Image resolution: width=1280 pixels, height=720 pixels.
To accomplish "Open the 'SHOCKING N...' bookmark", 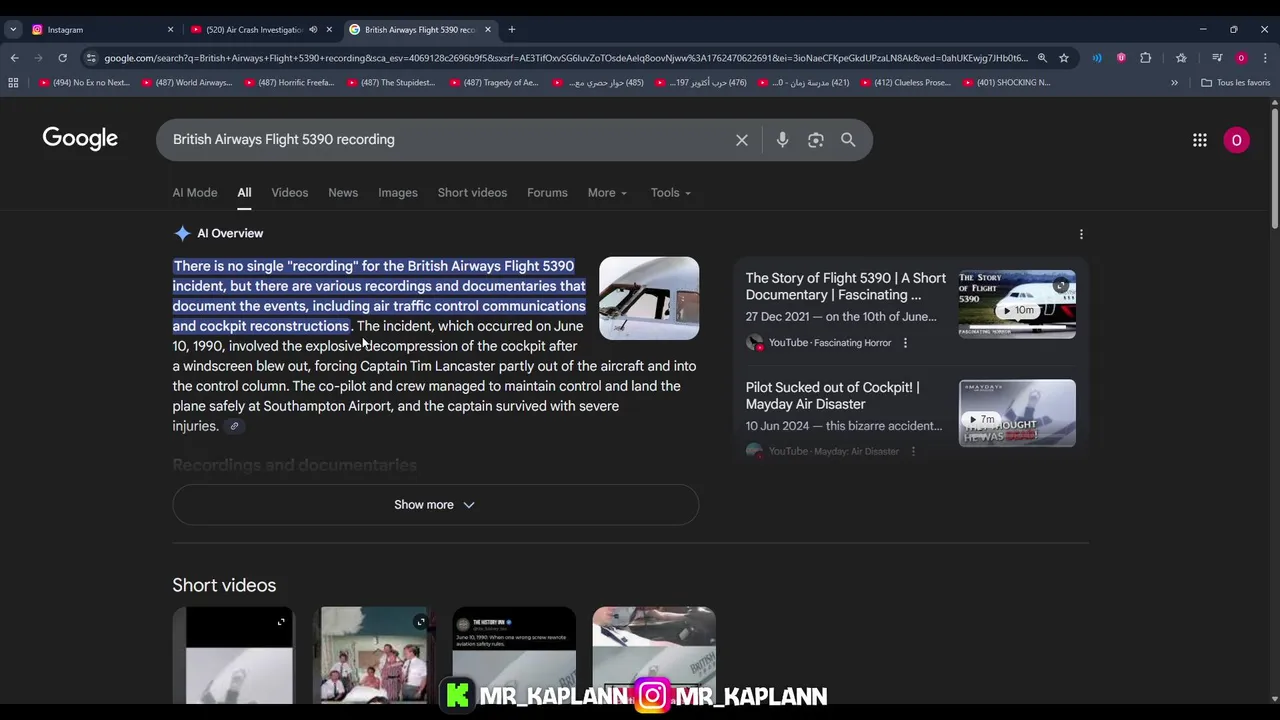I will click(1007, 83).
